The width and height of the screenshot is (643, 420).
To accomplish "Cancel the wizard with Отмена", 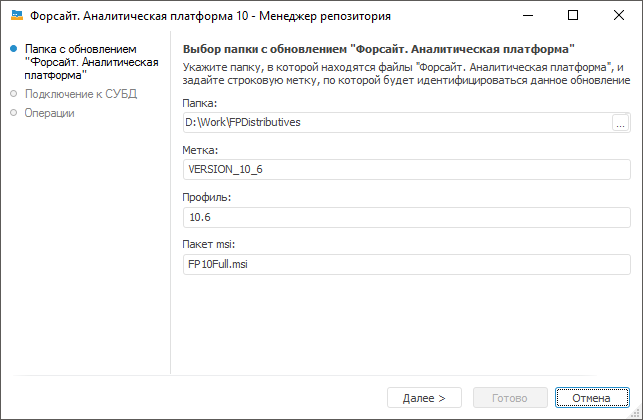I will (591, 398).
